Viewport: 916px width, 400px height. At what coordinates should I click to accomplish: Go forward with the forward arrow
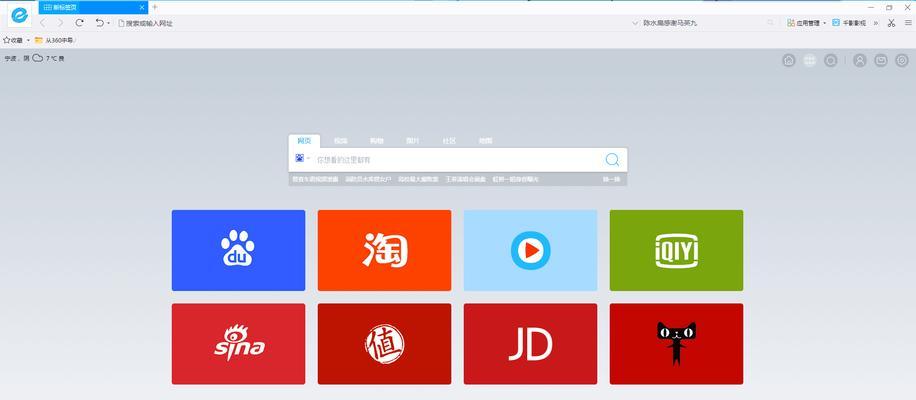click(x=60, y=23)
